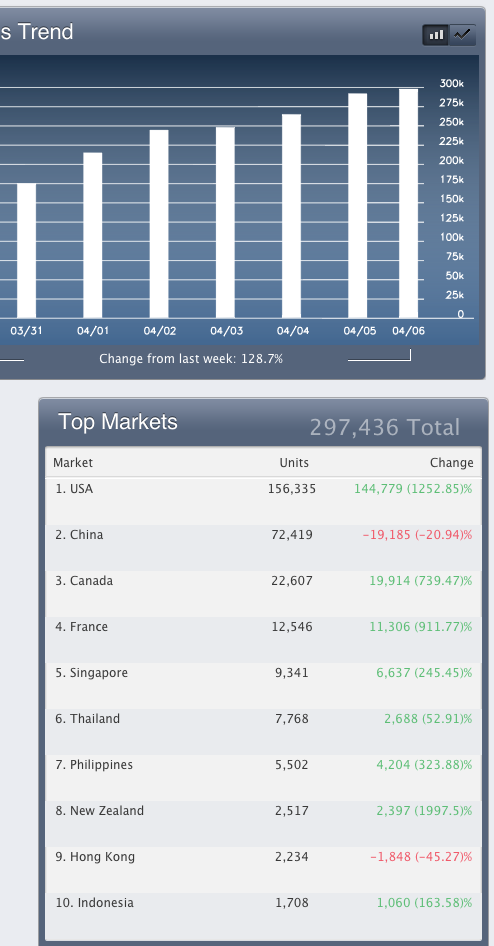Click the 04/01 bar in trend chart
This screenshot has height=946, width=494.
pos(93,235)
